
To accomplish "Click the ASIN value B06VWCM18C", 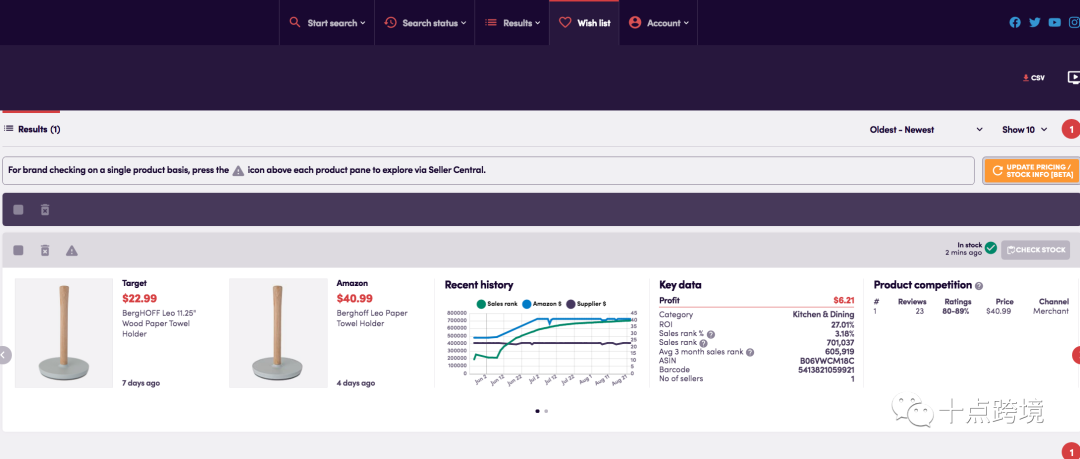I will 827,360.
